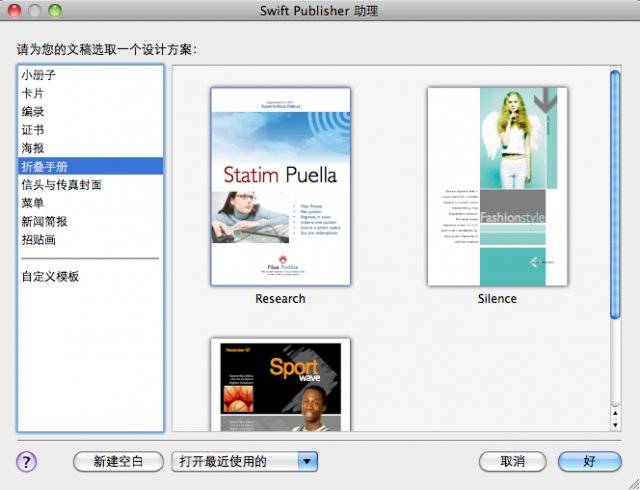
Task: Select 菜单 in the sidebar list
Action: click(x=32, y=203)
